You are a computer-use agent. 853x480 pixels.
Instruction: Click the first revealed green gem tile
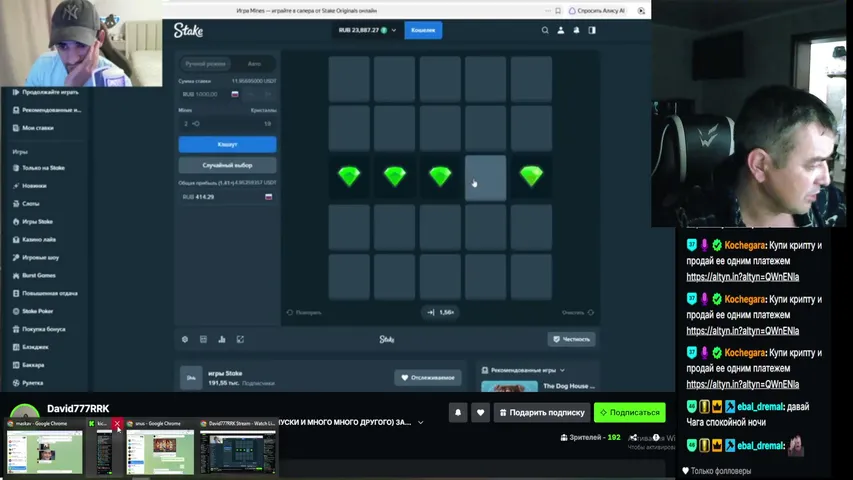(x=349, y=177)
